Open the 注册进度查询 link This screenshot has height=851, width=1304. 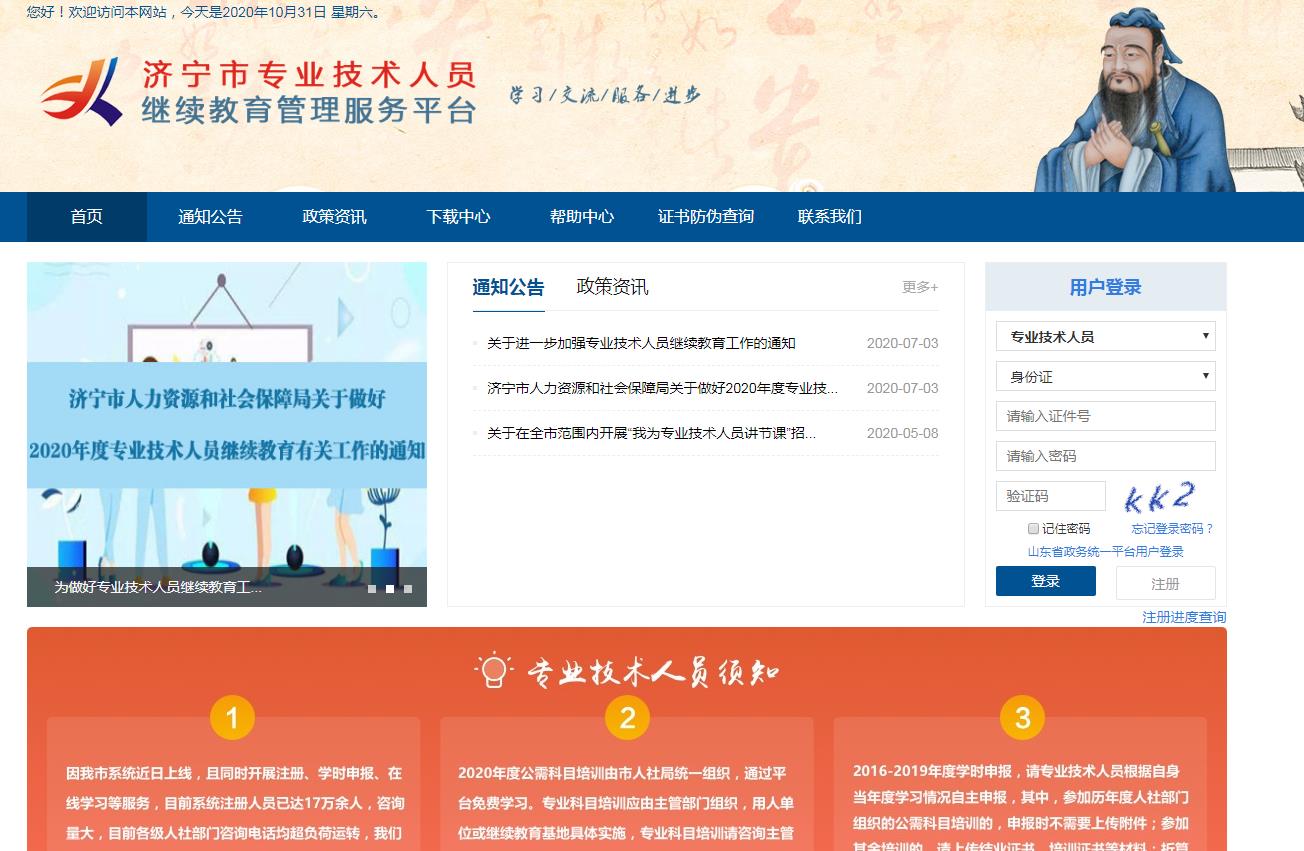tap(1183, 617)
